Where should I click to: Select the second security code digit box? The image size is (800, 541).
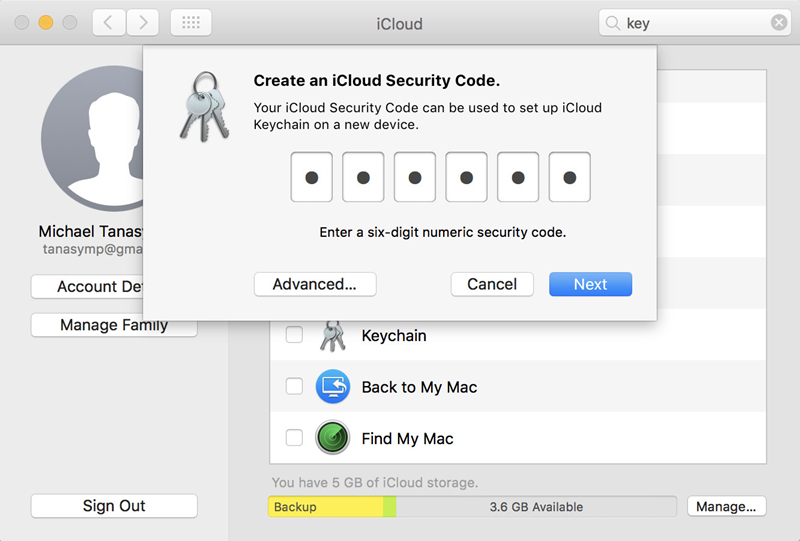pyautogui.click(x=363, y=177)
